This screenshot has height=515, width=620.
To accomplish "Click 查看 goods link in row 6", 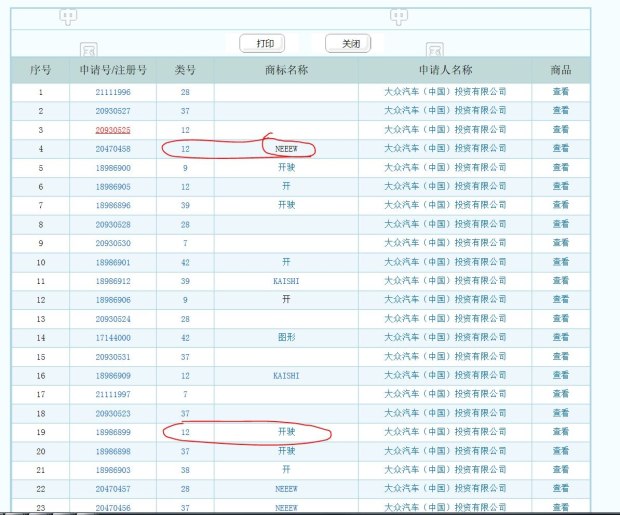I will 561,186.
